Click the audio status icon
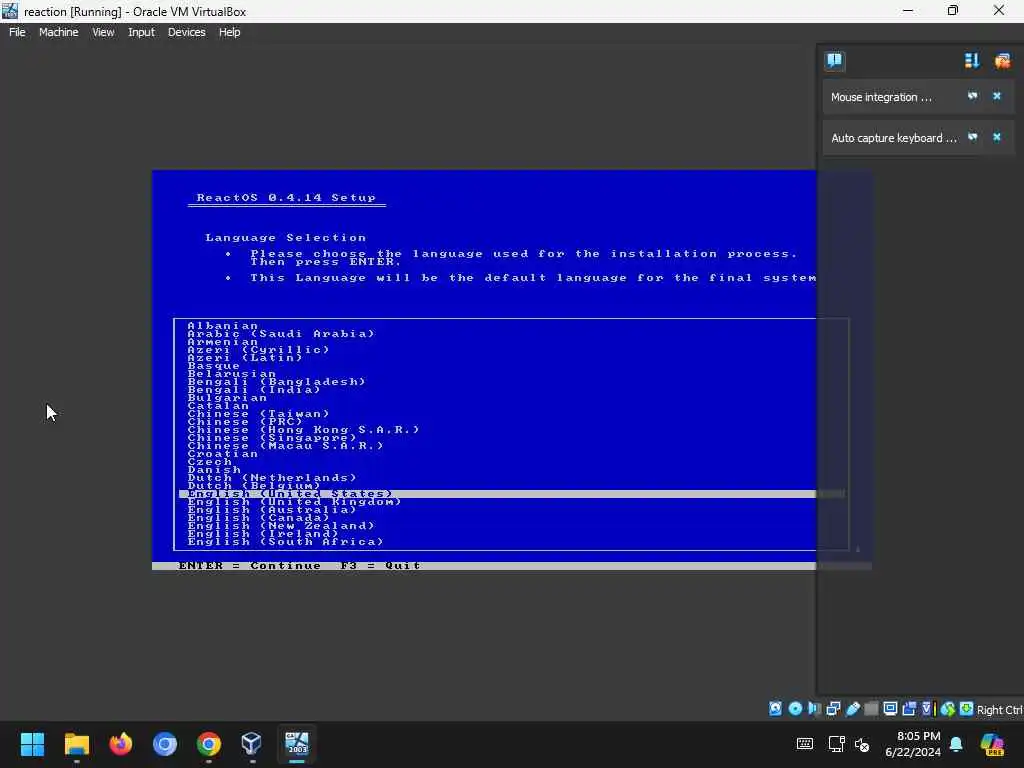Viewport: 1024px width, 768px height. (814, 709)
